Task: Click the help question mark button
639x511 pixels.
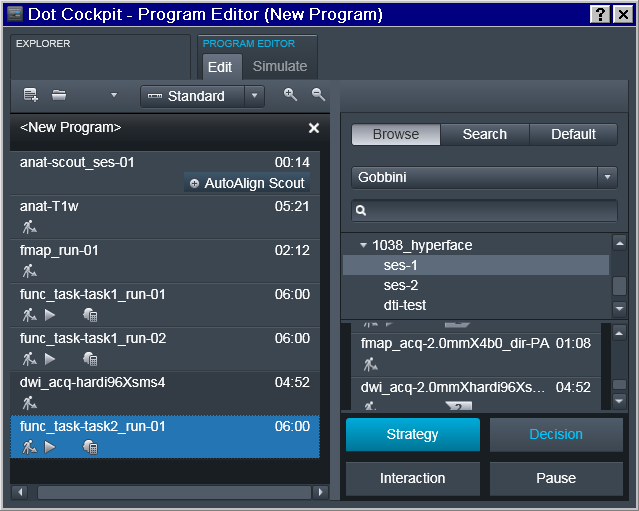Action: point(600,15)
